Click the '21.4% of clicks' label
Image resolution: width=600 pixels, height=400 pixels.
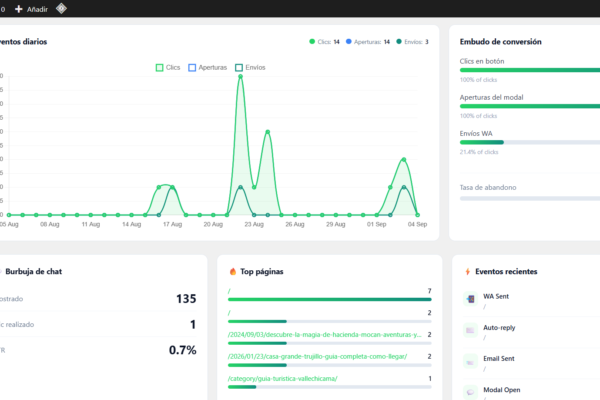[x=479, y=152]
